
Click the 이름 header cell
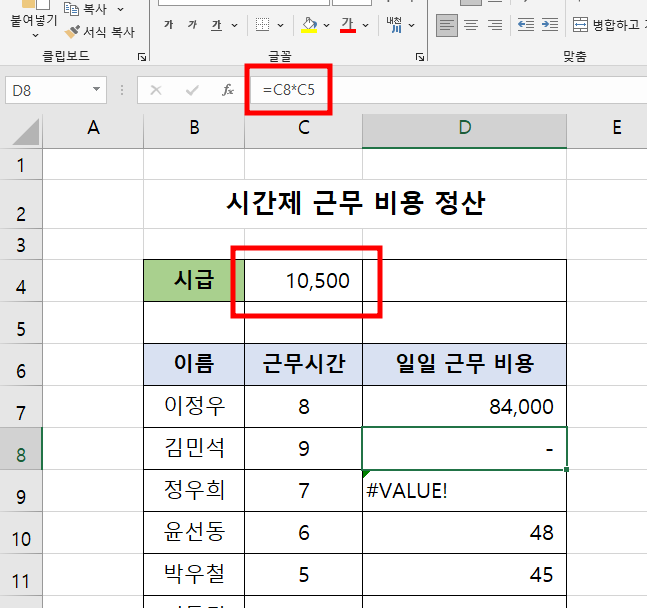(x=194, y=364)
